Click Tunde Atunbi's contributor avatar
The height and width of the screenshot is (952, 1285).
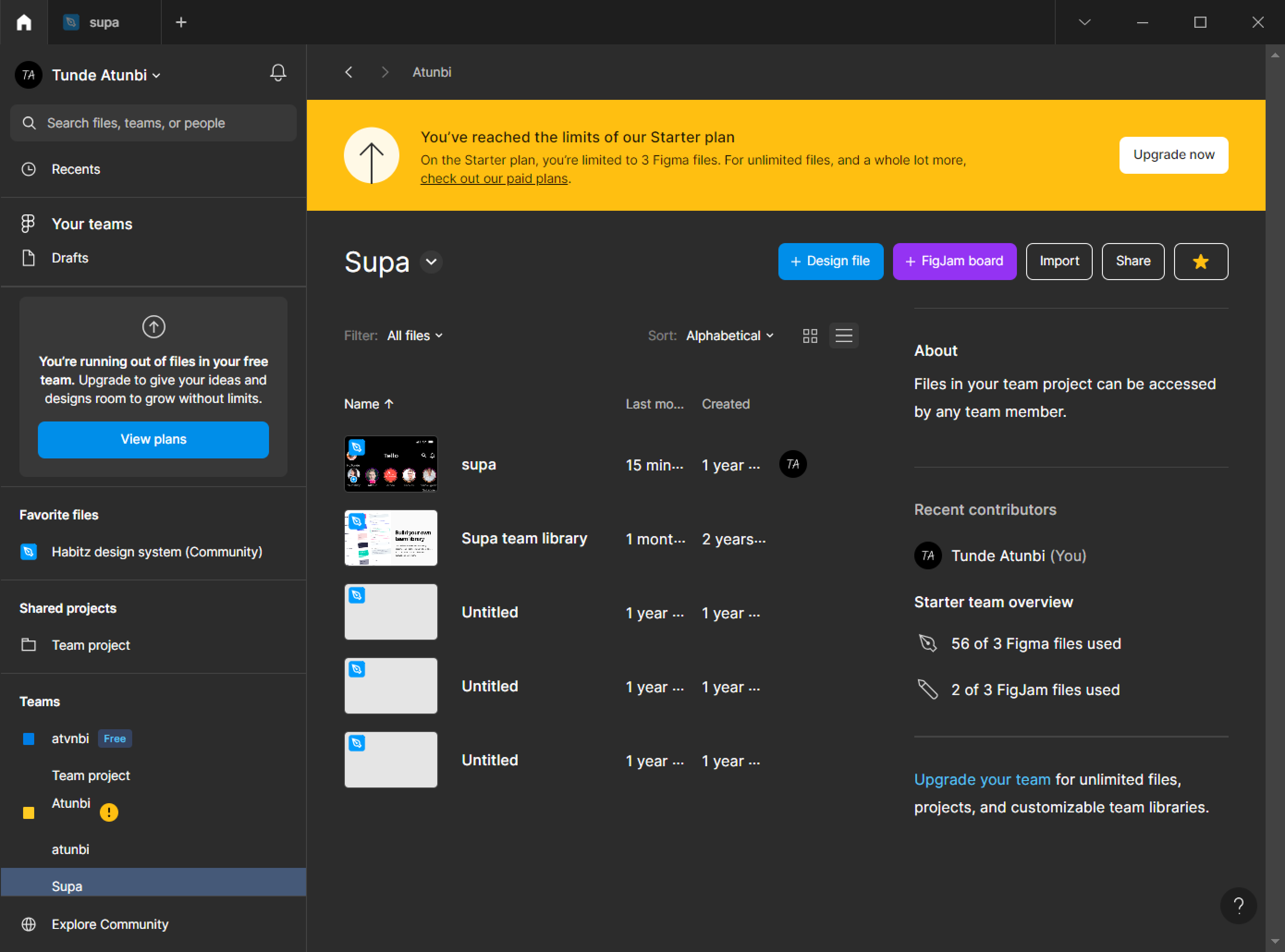(928, 555)
